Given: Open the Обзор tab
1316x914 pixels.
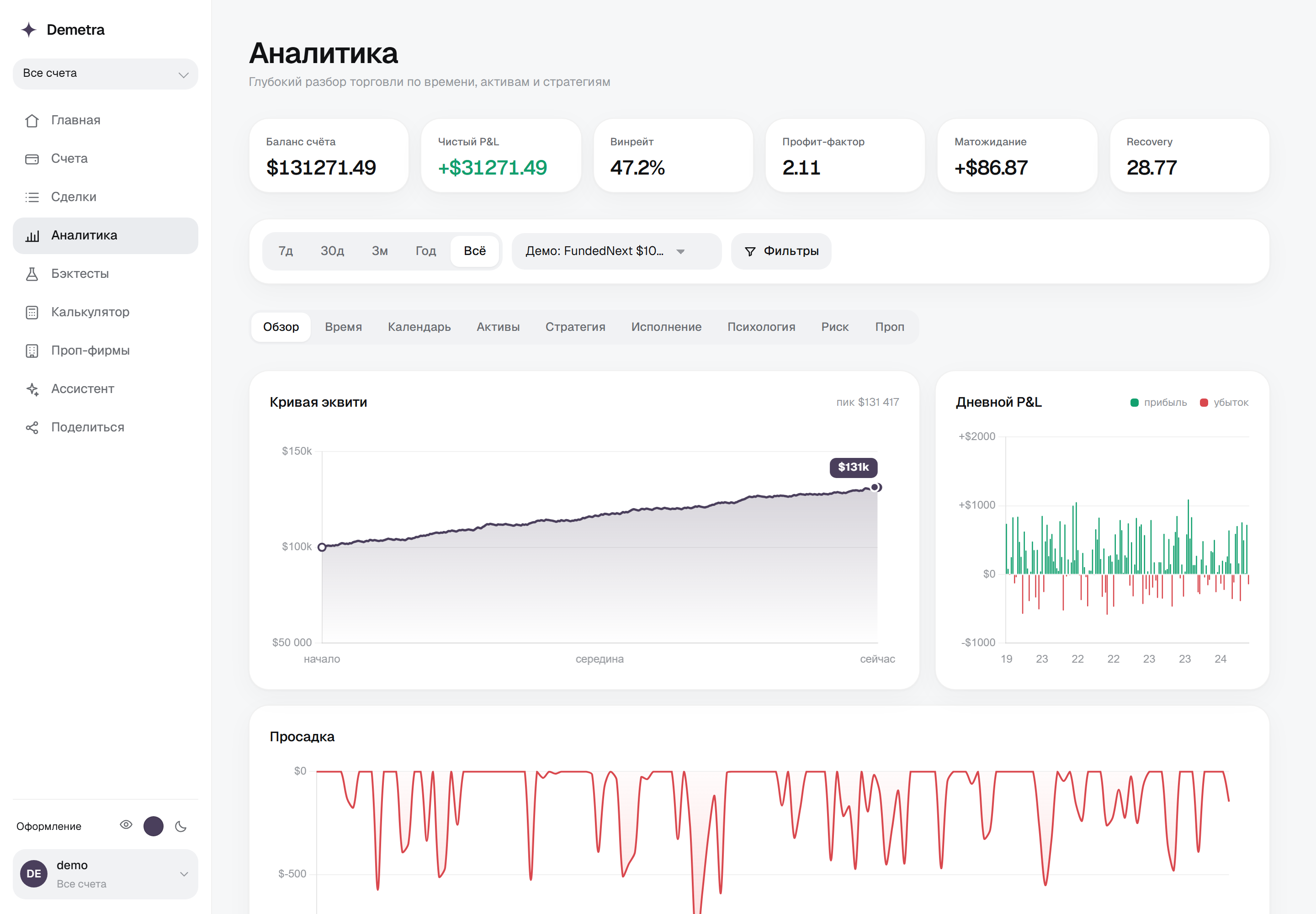Looking at the screenshot, I should pyautogui.click(x=281, y=327).
